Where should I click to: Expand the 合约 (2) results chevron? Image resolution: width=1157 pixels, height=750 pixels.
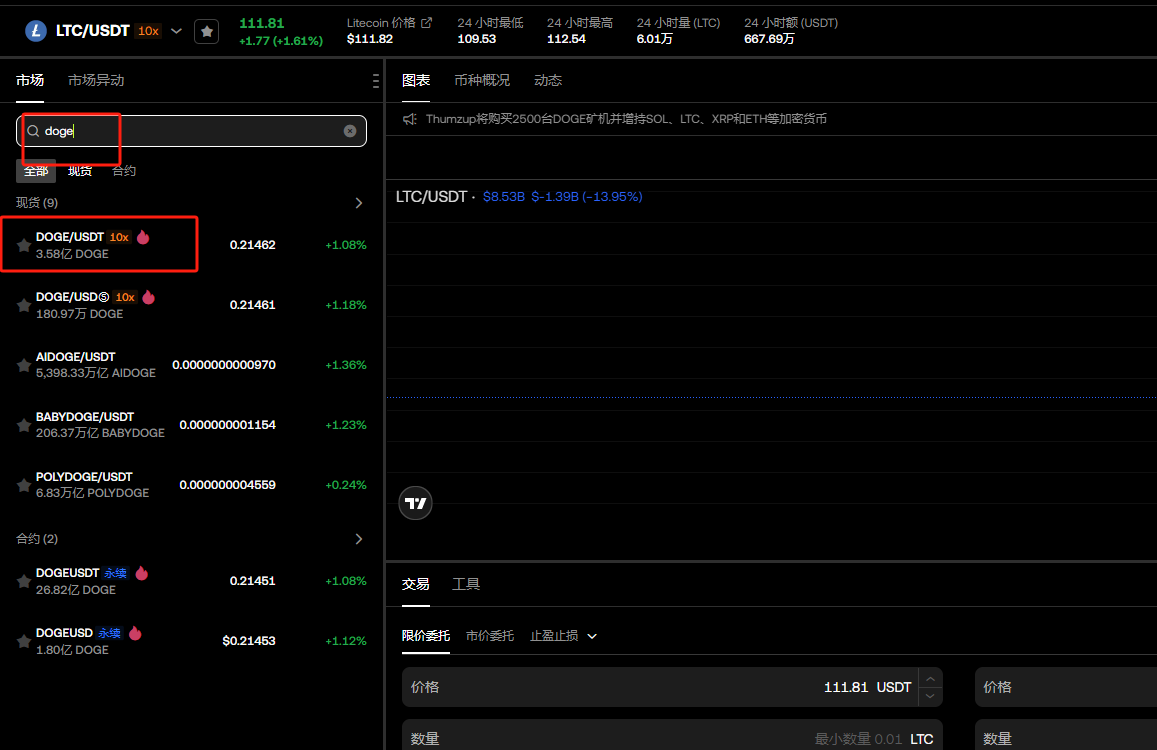point(359,539)
